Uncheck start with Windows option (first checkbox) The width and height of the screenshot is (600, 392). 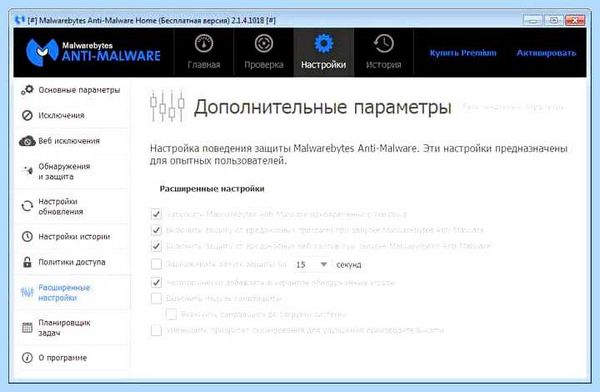coord(156,214)
